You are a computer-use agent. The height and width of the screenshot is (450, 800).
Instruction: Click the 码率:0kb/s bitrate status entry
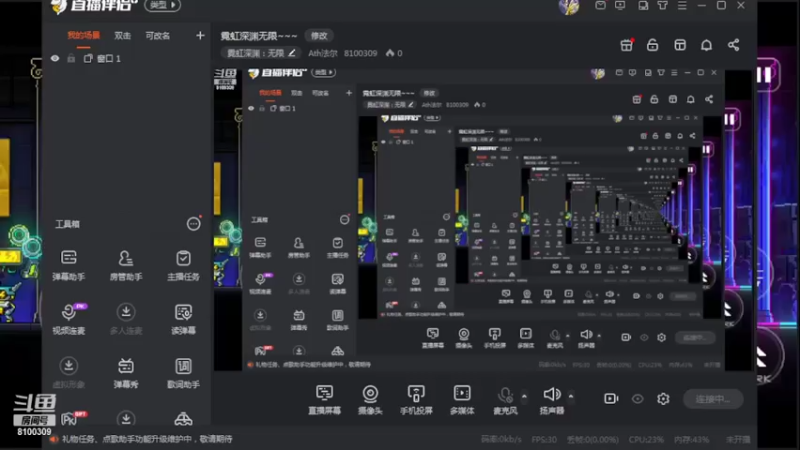[501, 439]
